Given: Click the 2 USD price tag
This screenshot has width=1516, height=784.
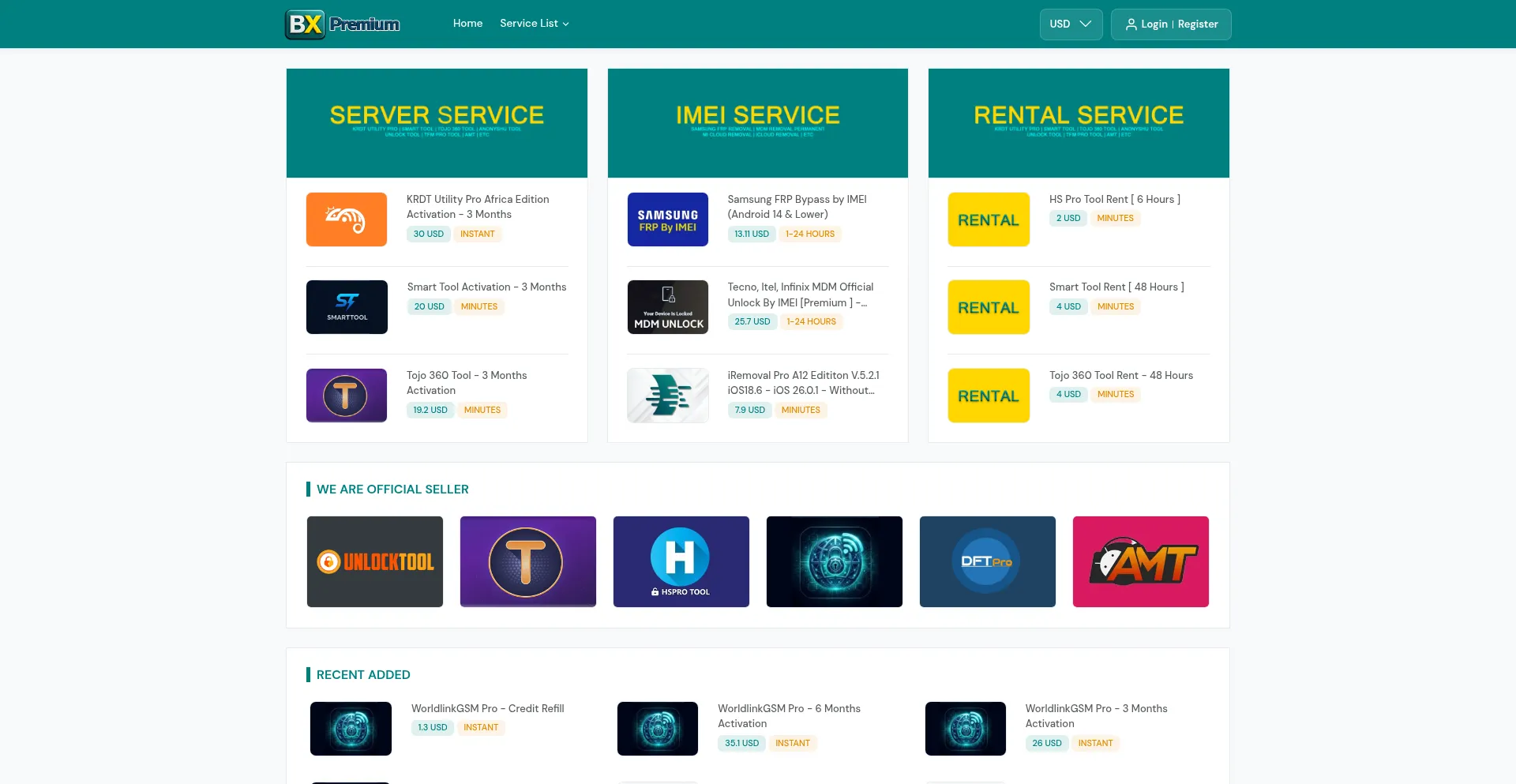Looking at the screenshot, I should coord(1068,219).
